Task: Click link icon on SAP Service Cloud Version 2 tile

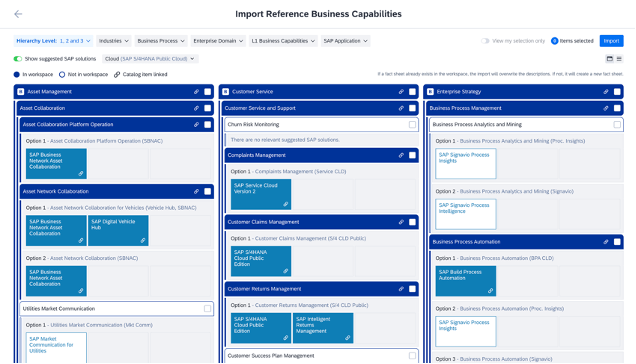Action: [286, 205]
